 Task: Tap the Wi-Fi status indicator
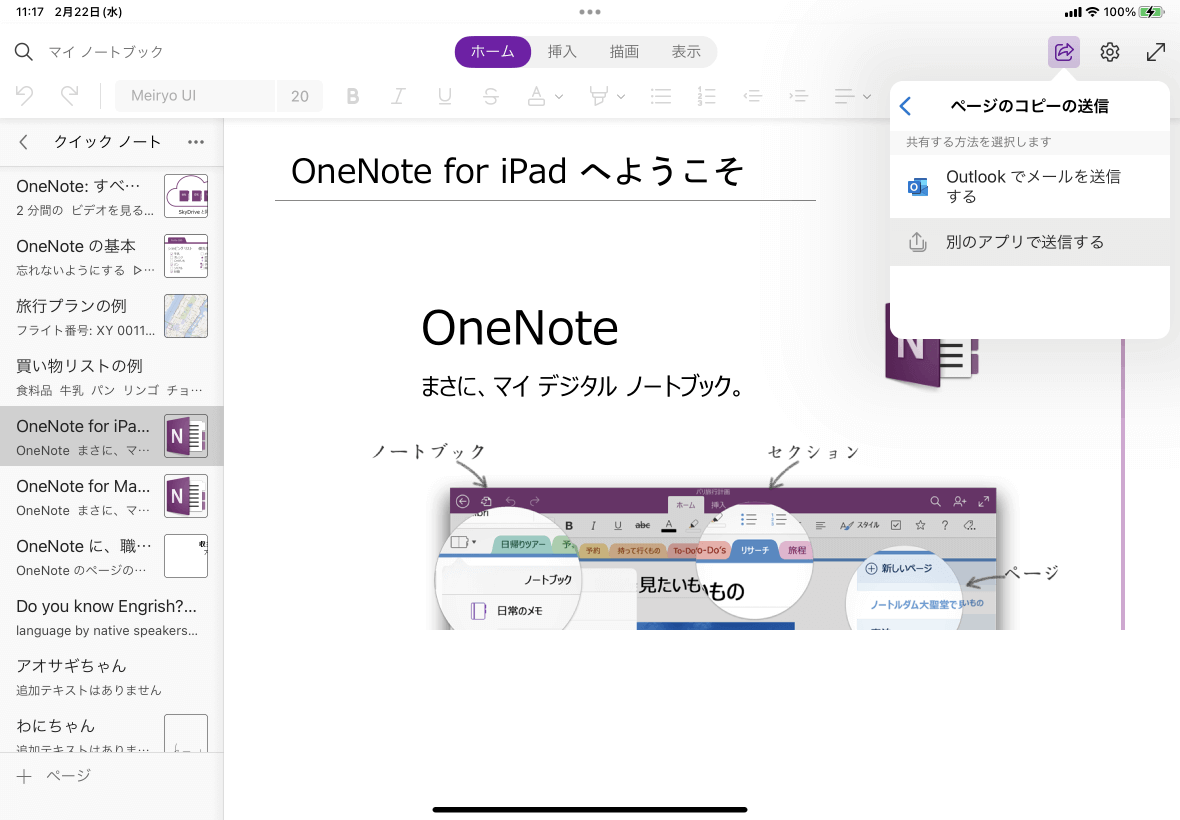coord(1092,12)
